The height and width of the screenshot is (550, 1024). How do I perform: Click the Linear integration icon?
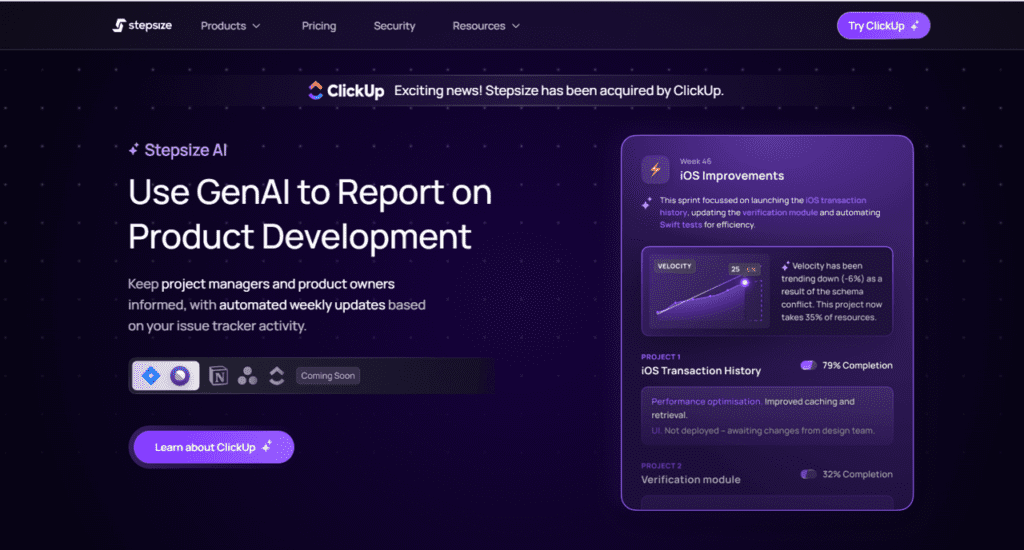(x=181, y=376)
